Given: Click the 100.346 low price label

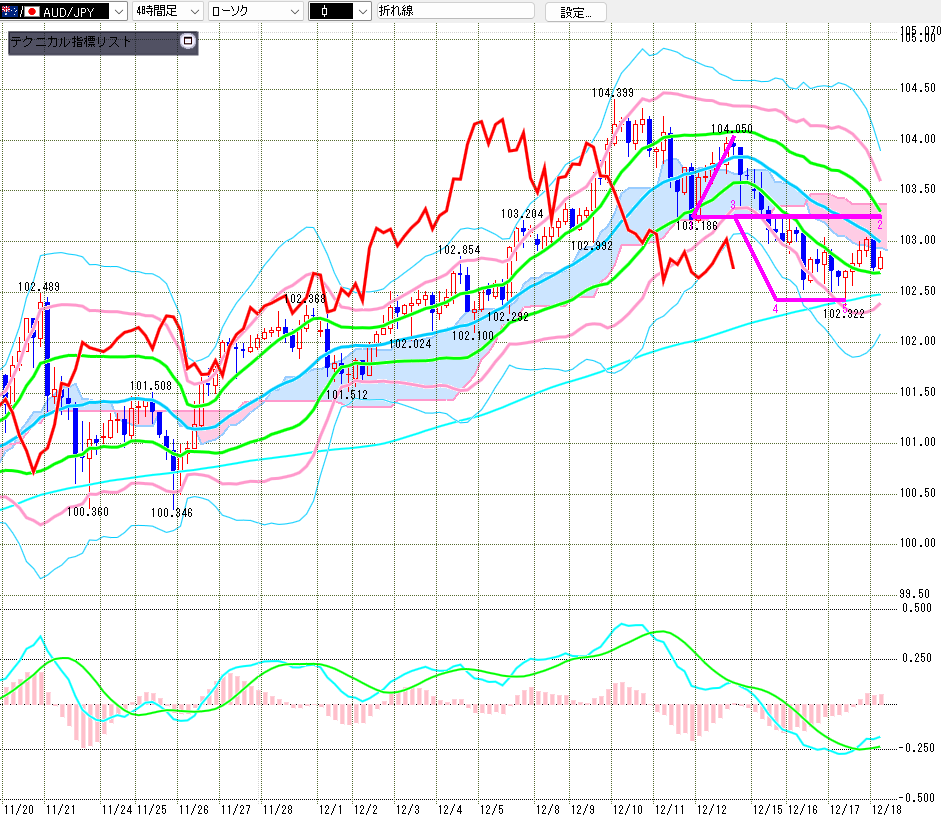Looking at the screenshot, I should click(171, 513).
